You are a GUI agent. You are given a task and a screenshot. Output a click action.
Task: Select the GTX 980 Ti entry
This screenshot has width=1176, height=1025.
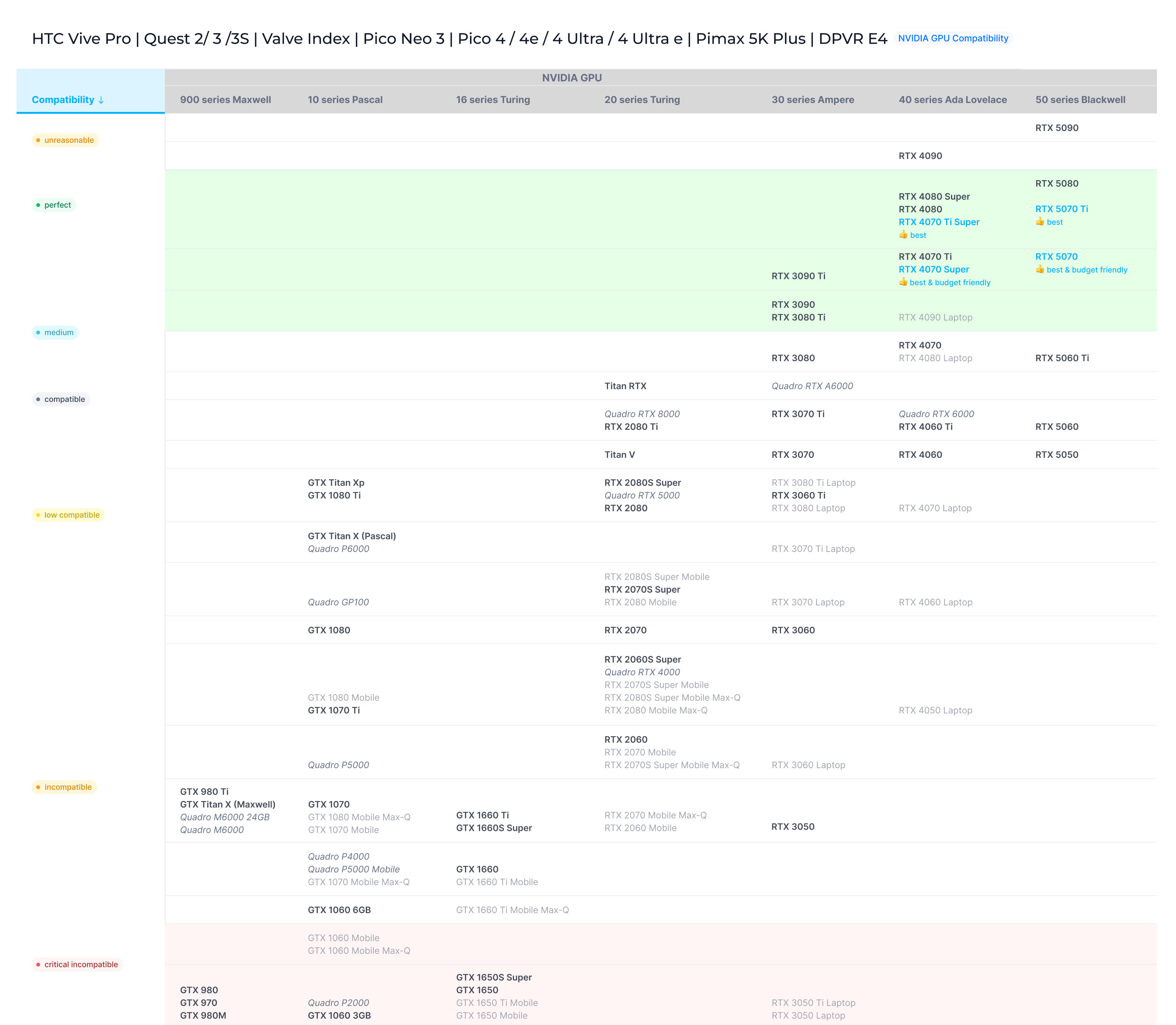(204, 791)
